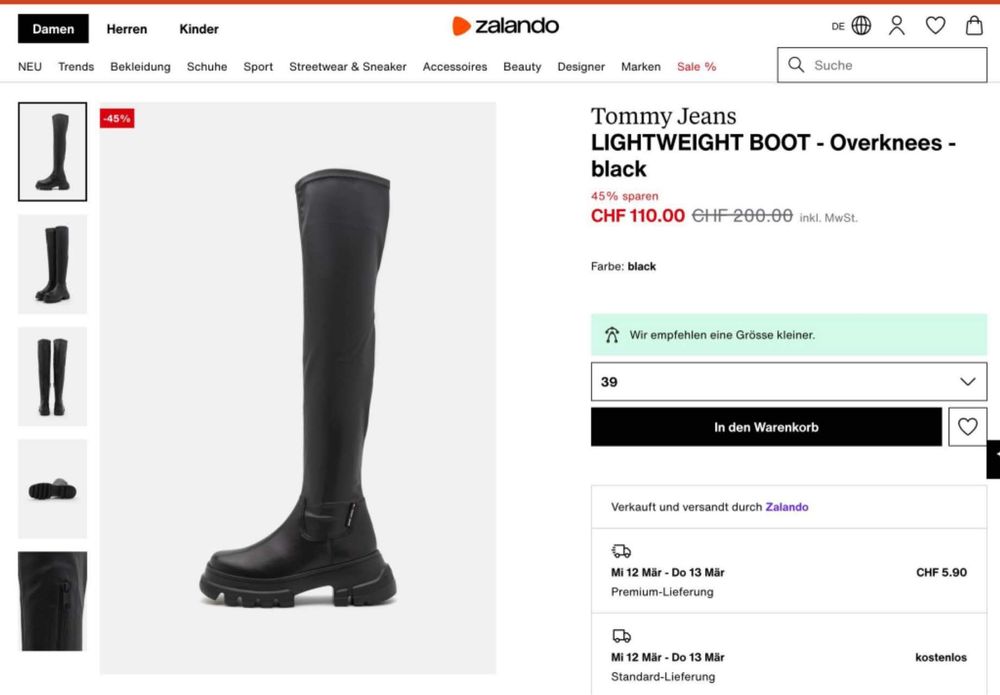Open the Zalando seller link

click(x=787, y=507)
